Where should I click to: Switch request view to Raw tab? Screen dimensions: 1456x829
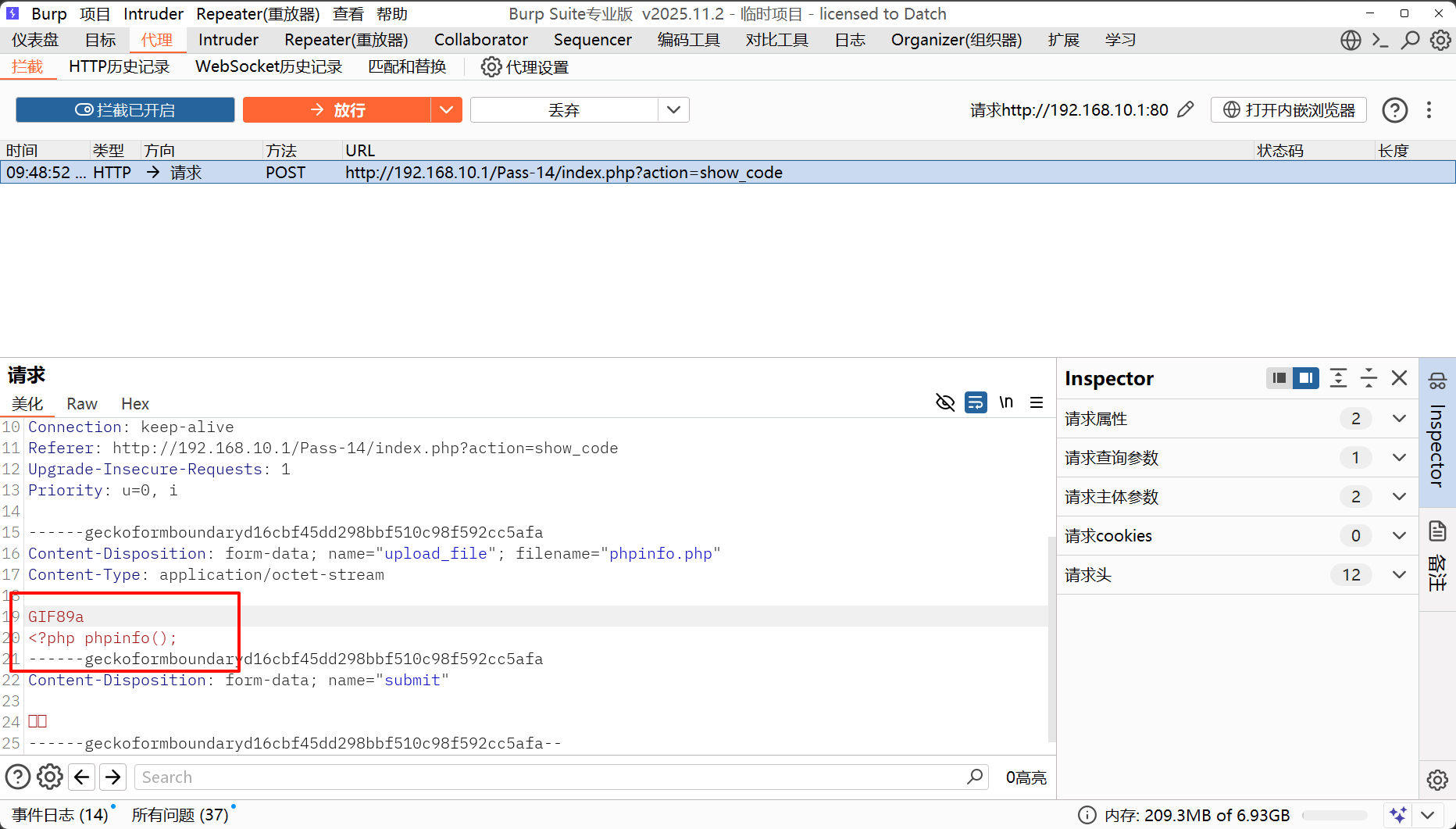[x=82, y=404]
